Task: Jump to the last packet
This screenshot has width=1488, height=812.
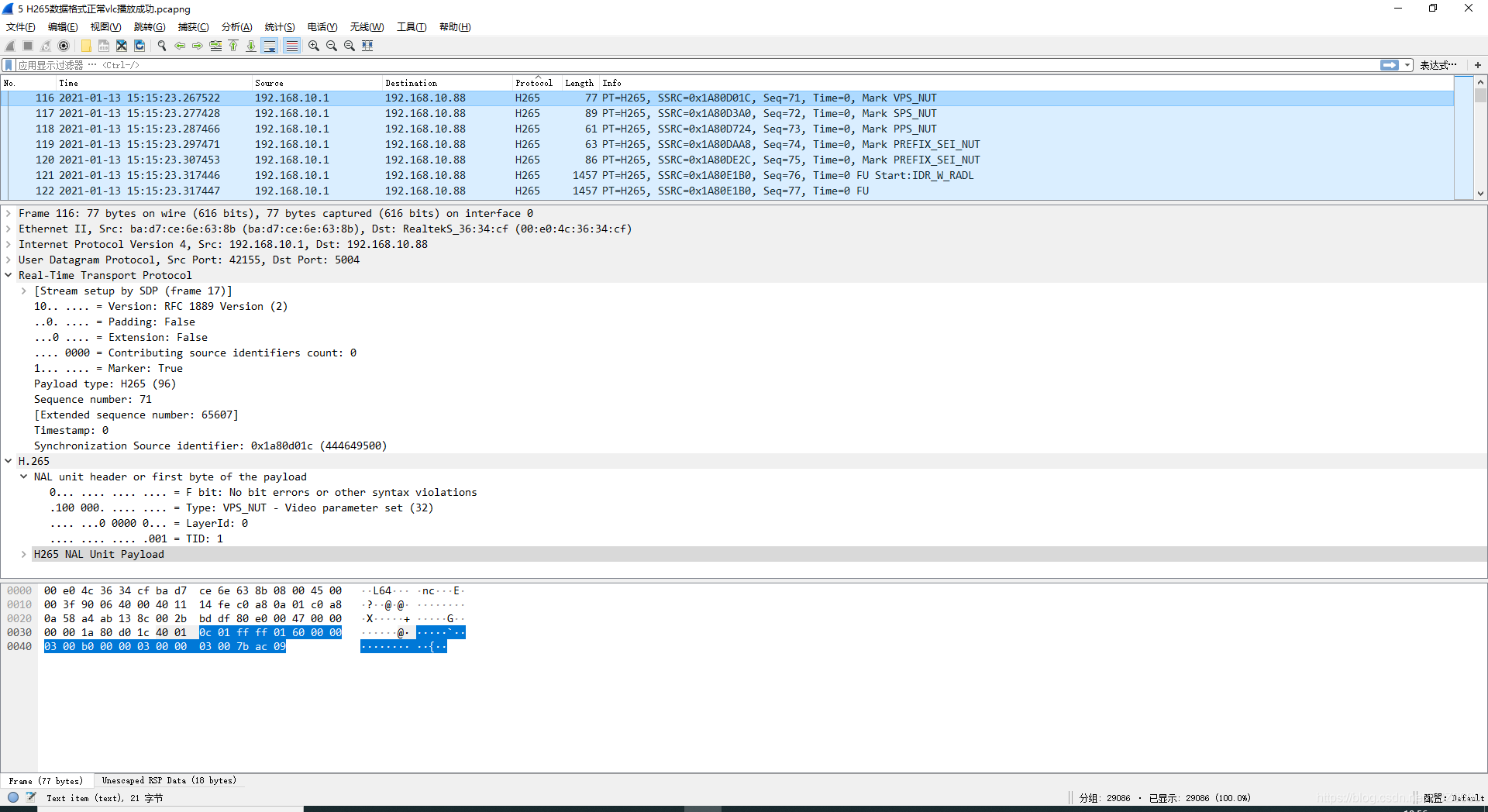Action: pyautogui.click(x=251, y=46)
